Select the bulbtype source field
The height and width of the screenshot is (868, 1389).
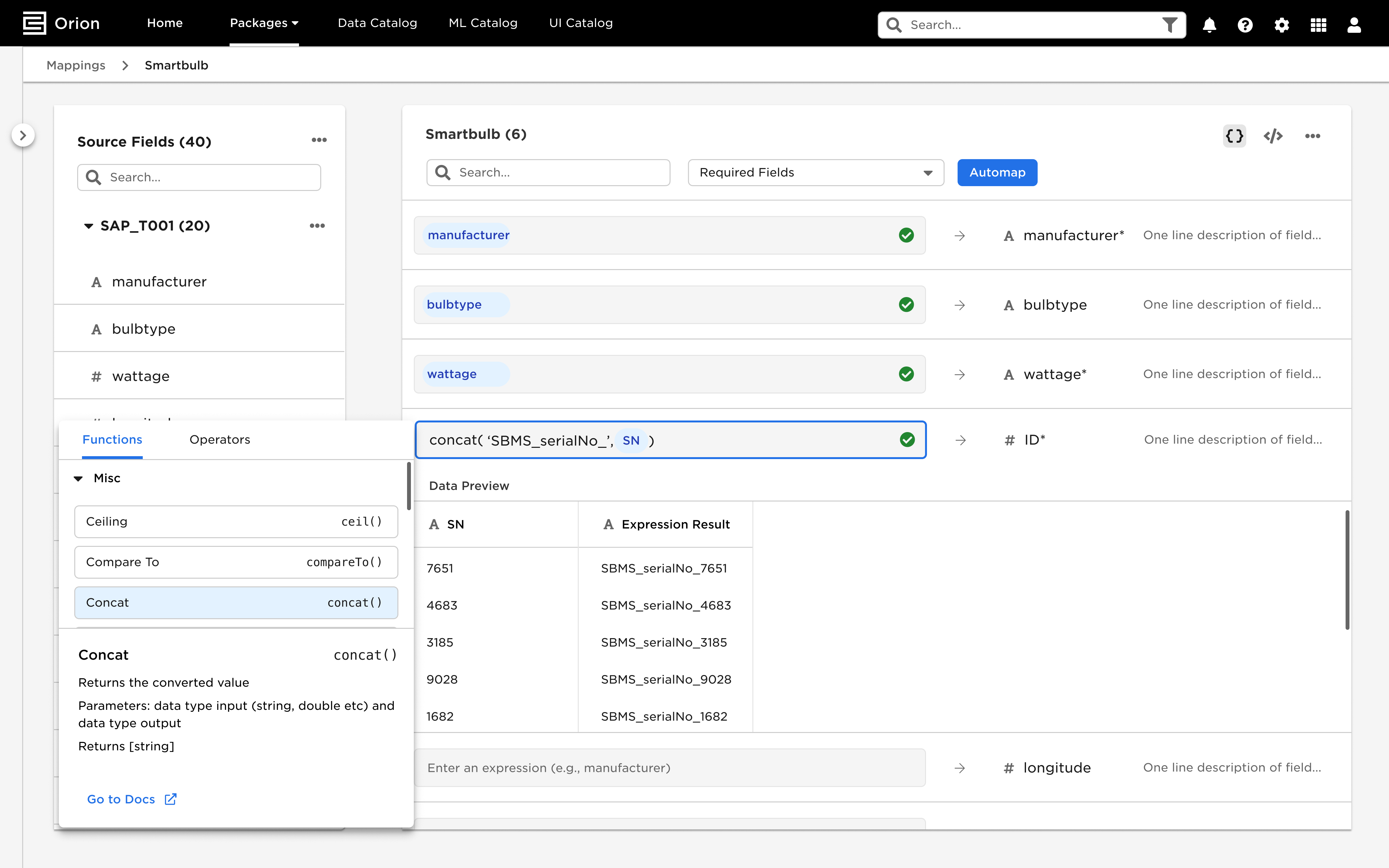click(x=199, y=329)
